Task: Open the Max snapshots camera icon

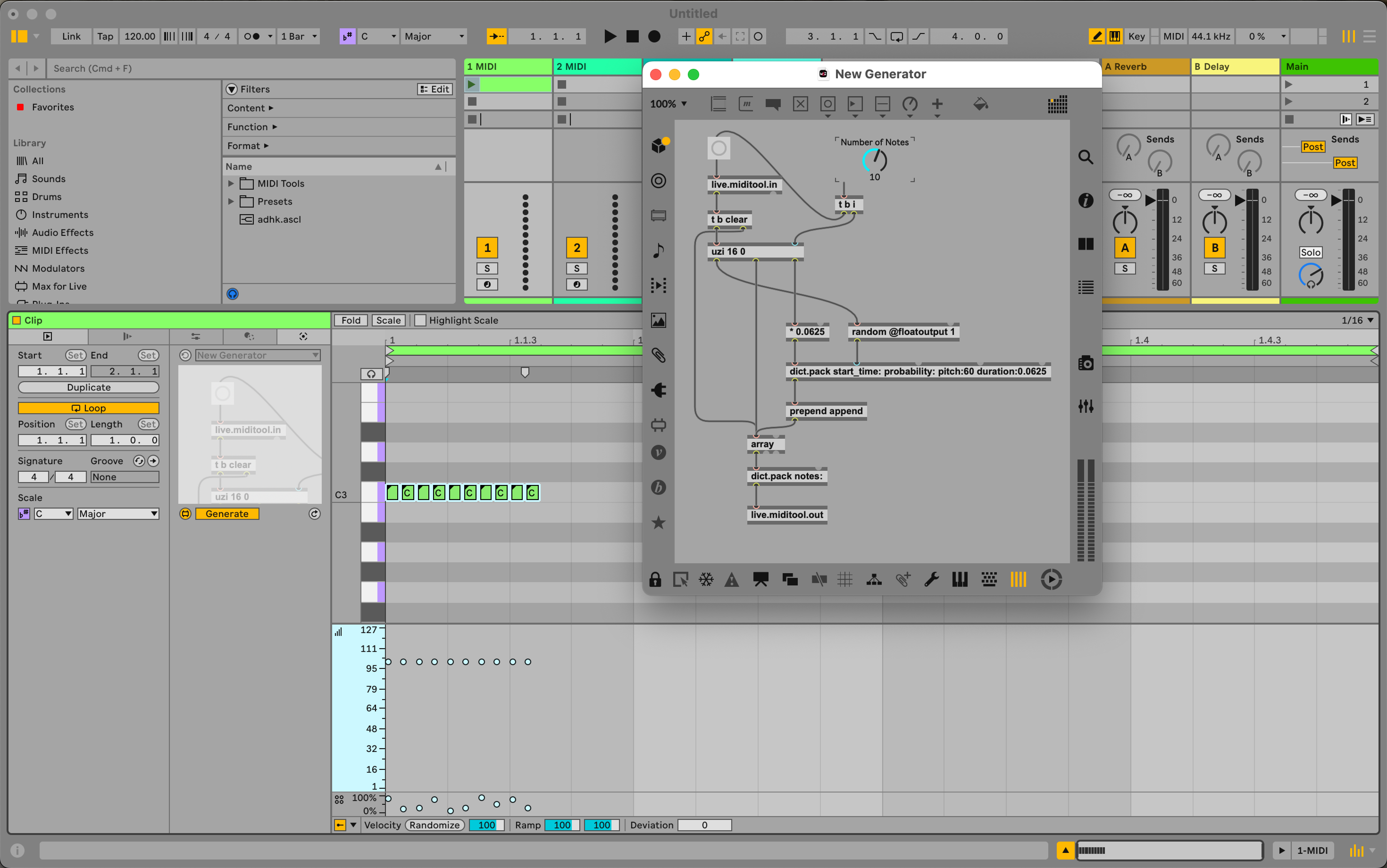Action: point(1085,363)
